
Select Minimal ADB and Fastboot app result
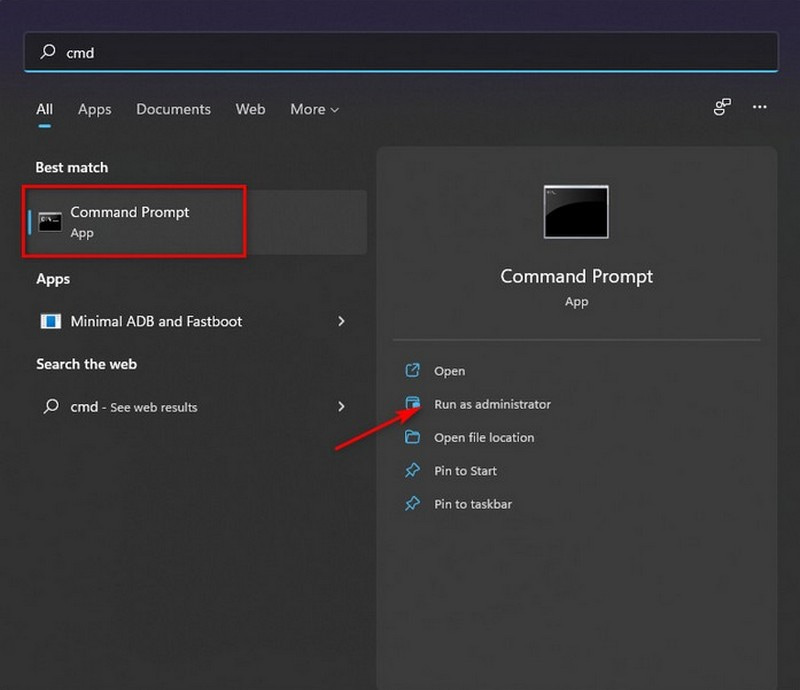point(156,321)
